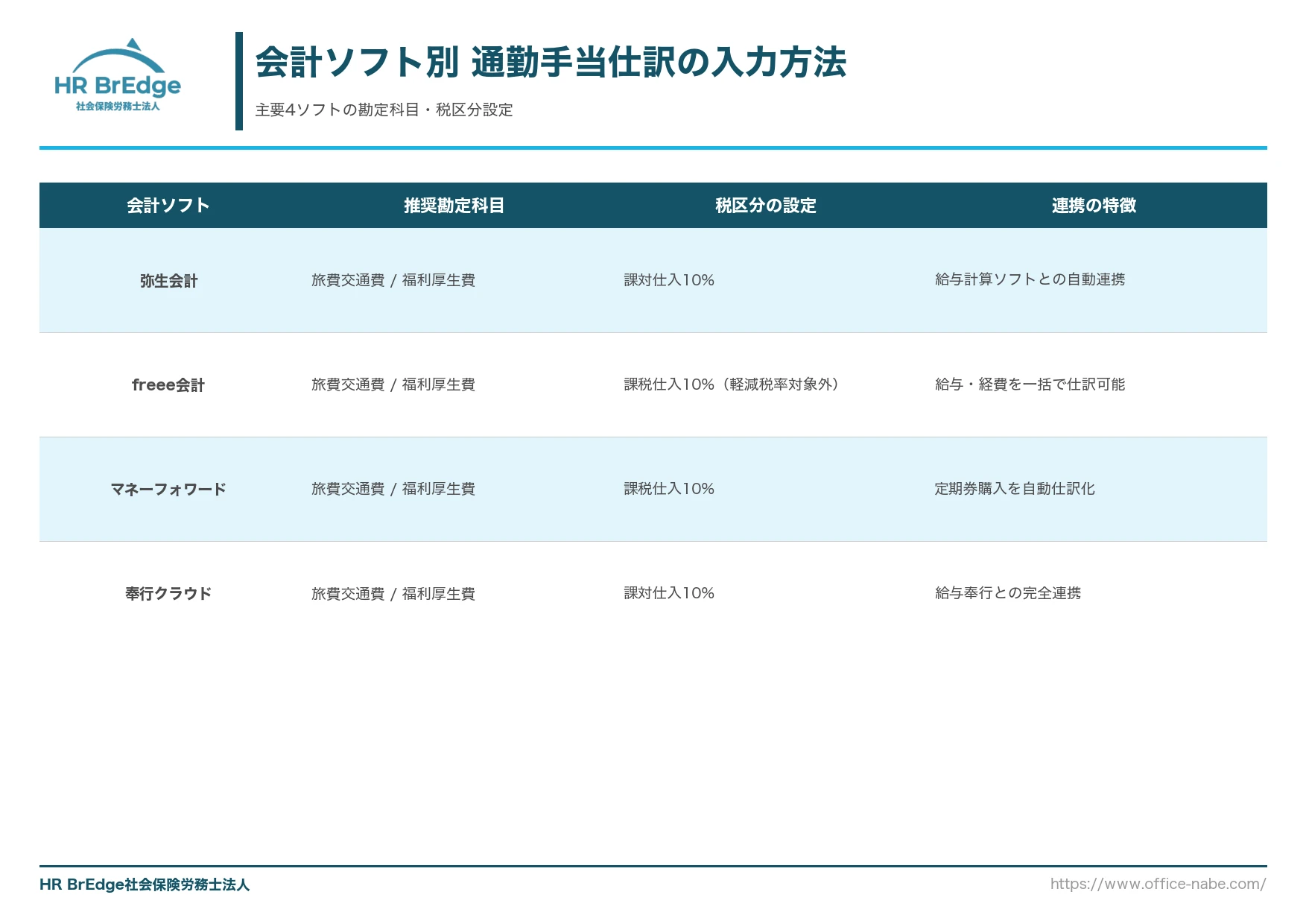Click 給与奉行との完全連携 text
Viewport: 1306px width, 924px height.
point(1008,593)
